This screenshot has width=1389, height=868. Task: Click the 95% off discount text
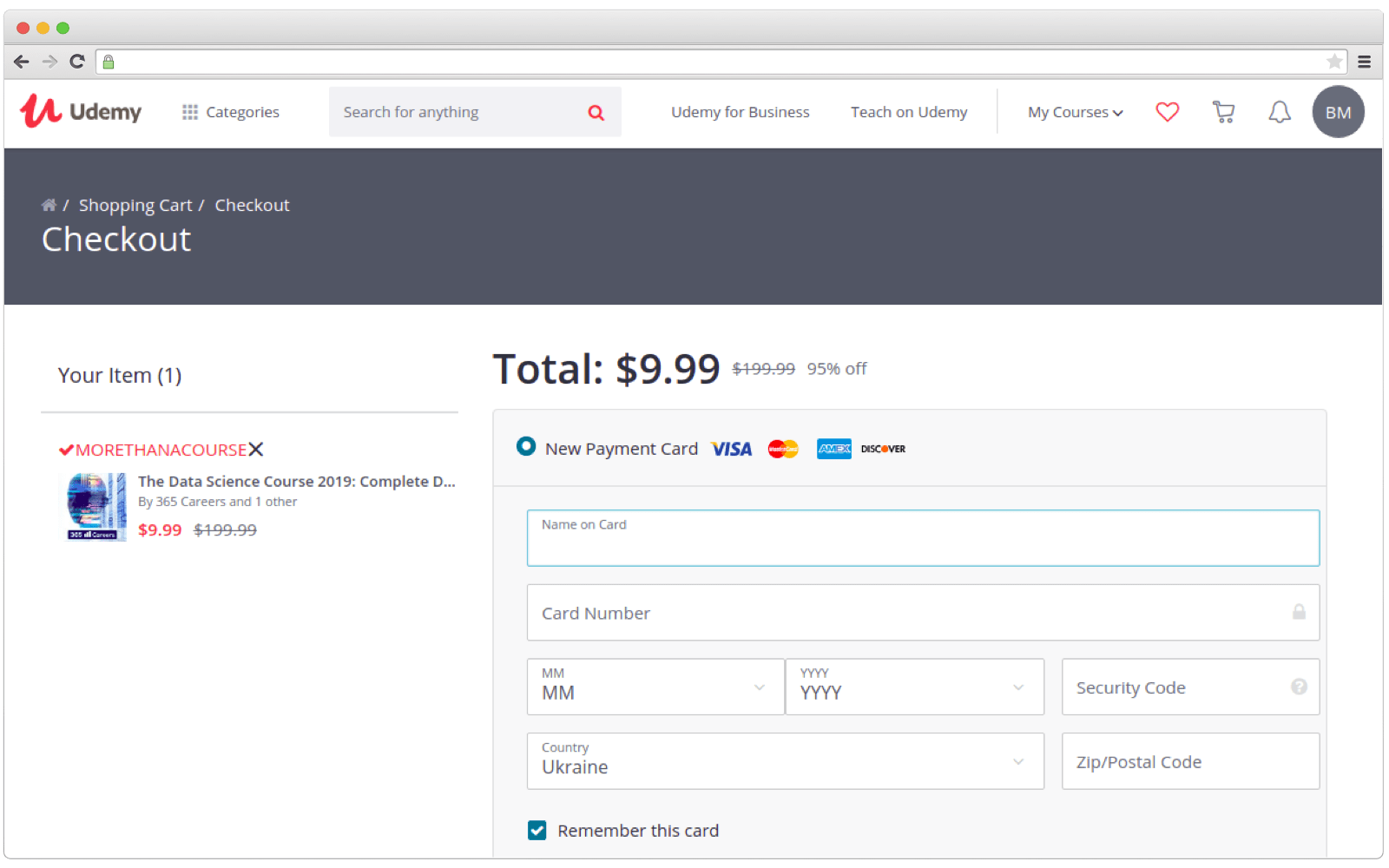pos(837,369)
